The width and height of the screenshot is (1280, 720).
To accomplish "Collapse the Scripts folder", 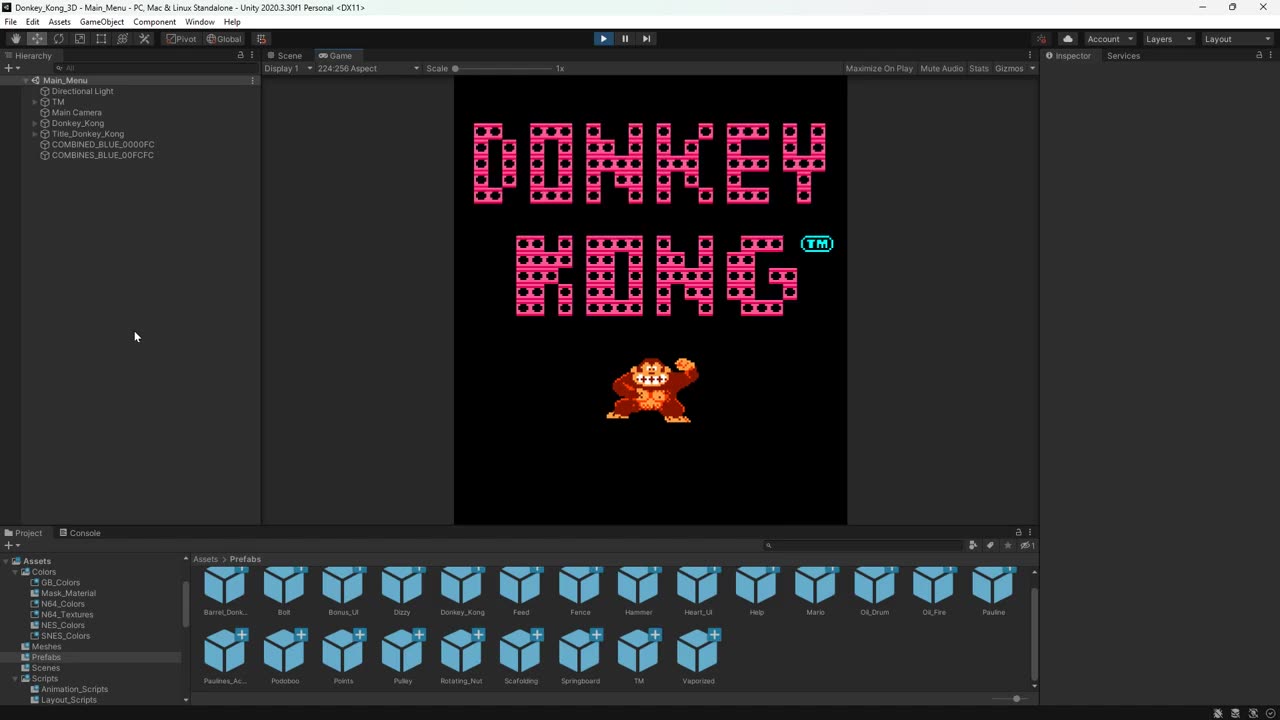I will (15, 679).
